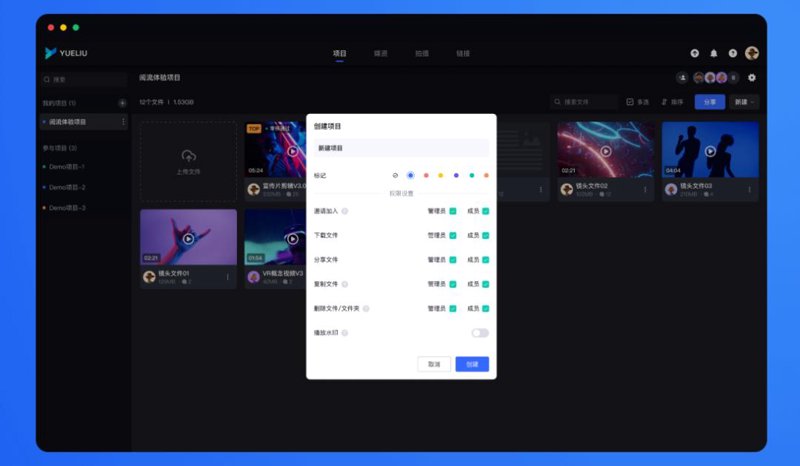Click info icon next to 删除文件/文件夹
The width and height of the screenshot is (800, 466).
click(x=366, y=309)
